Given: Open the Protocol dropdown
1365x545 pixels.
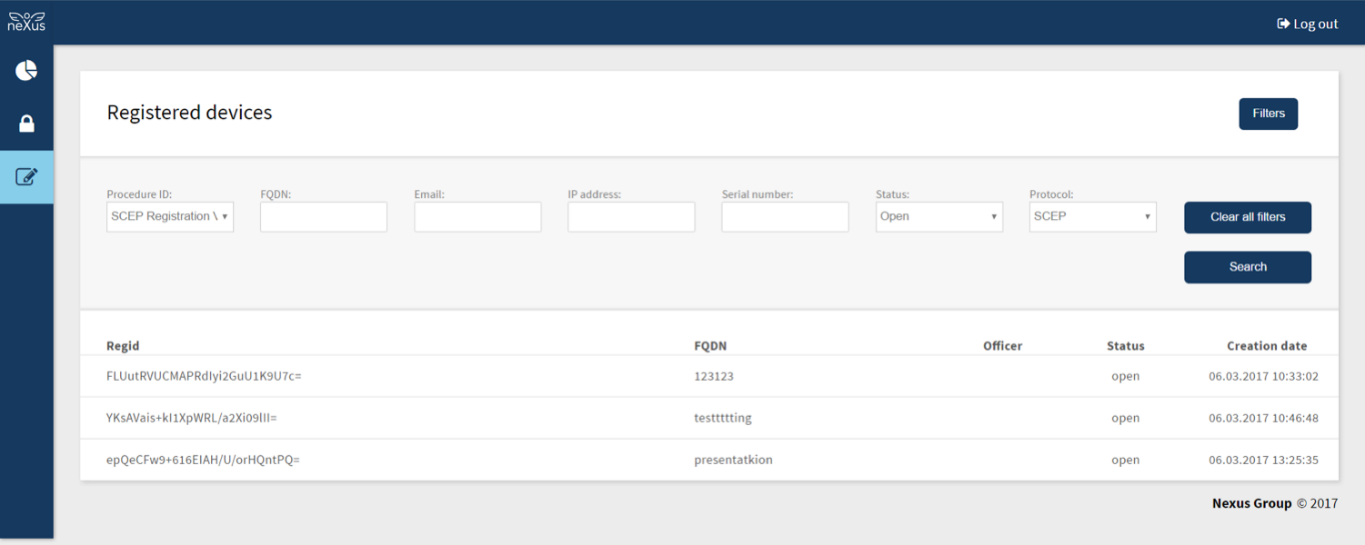Looking at the screenshot, I should point(1092,217).
